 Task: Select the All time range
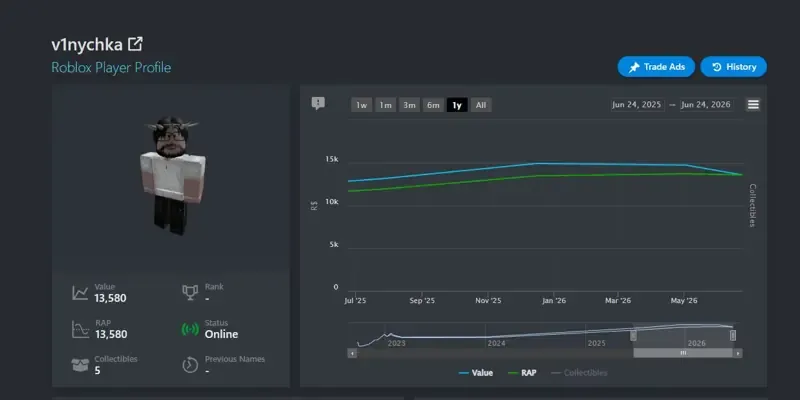point(481,105)
